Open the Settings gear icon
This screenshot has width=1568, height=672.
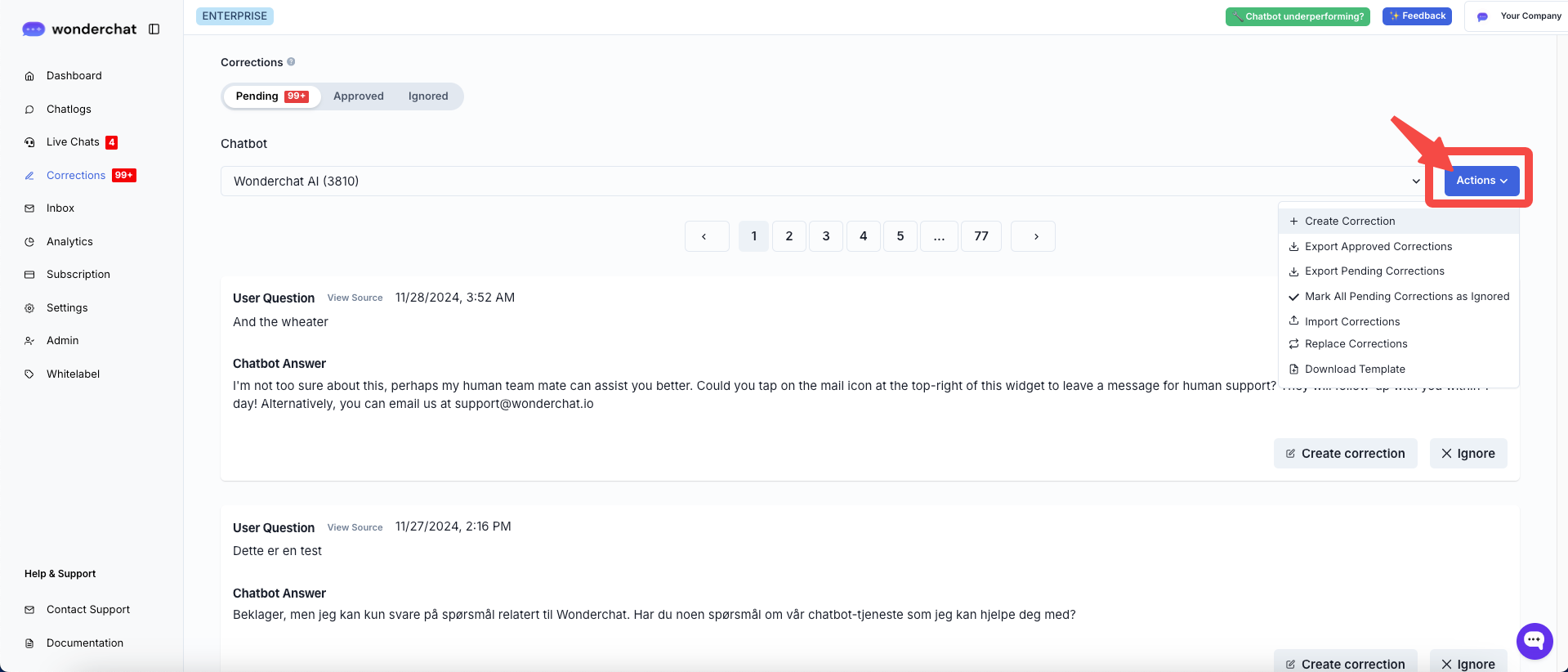pyautogui.click(x=29, y=308)
